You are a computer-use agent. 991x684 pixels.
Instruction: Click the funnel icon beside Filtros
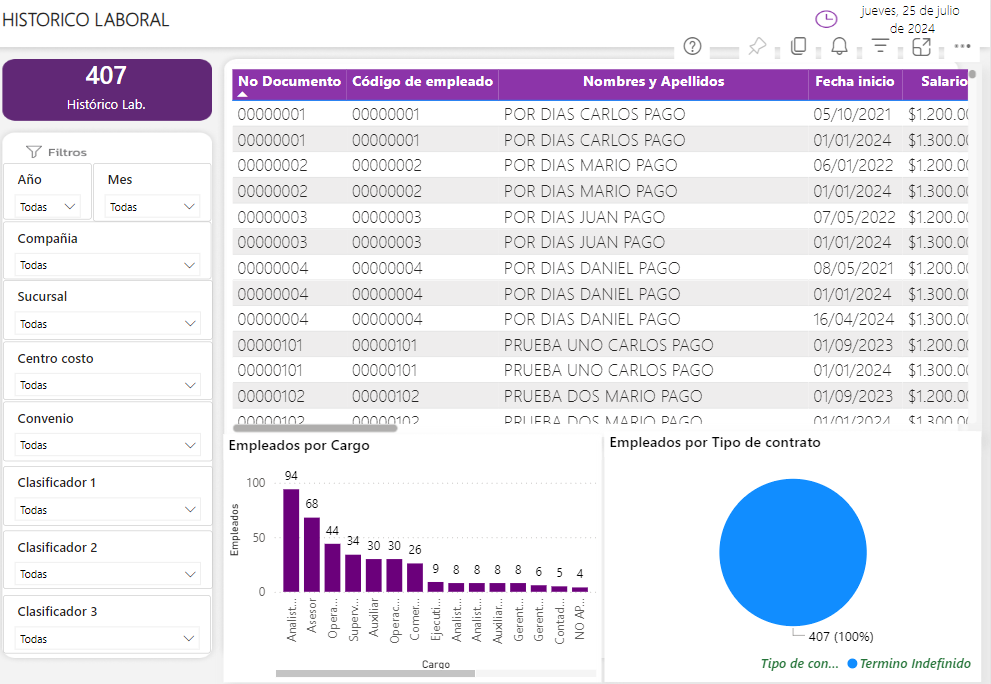[x=33, y=152]
